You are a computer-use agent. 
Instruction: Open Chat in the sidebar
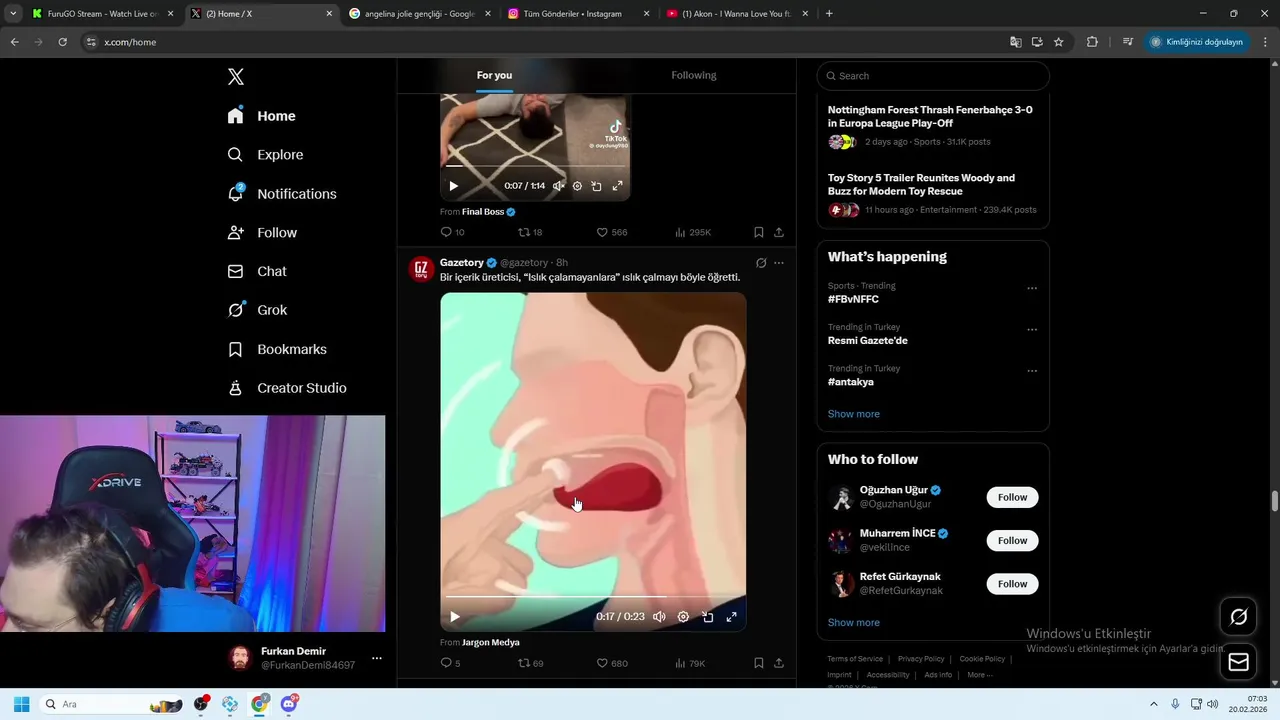pyautogui.click(x=257, y=271)
